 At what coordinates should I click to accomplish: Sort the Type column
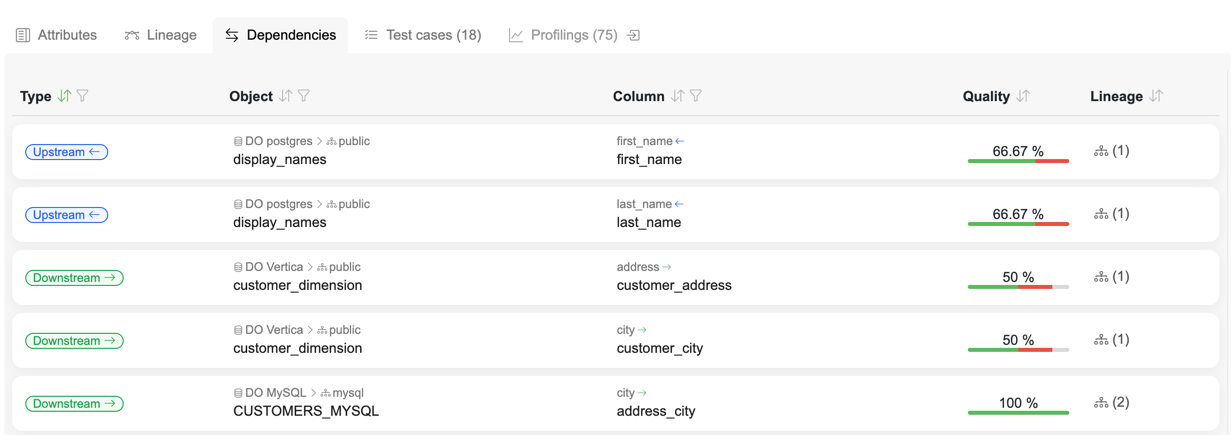(x=64, y=96)
